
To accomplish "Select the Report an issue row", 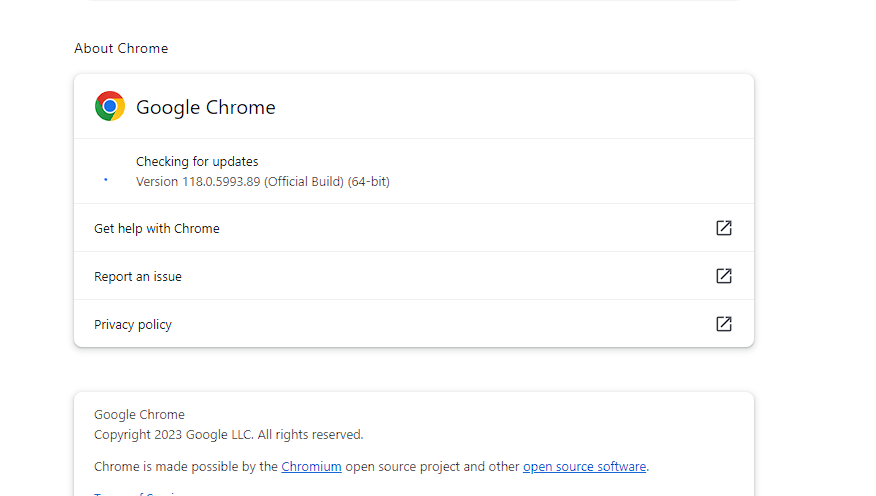I will pyautogui.click(x=414, y=276).
